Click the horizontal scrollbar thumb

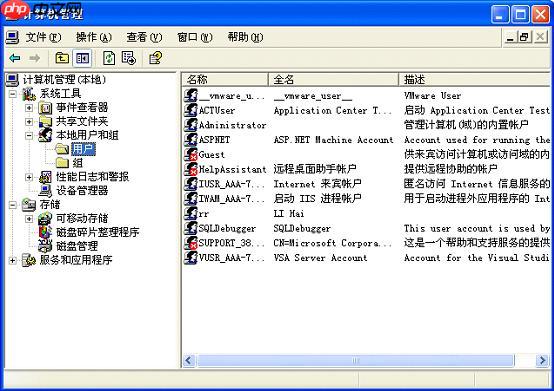point(355,360)
